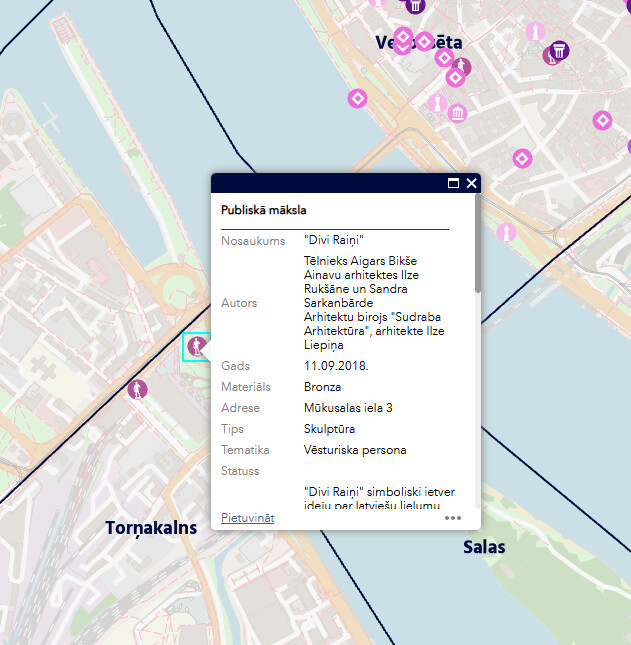Click the dark purple column marker right of Vecrīga

pyautogui.click(x=559, y=53)
